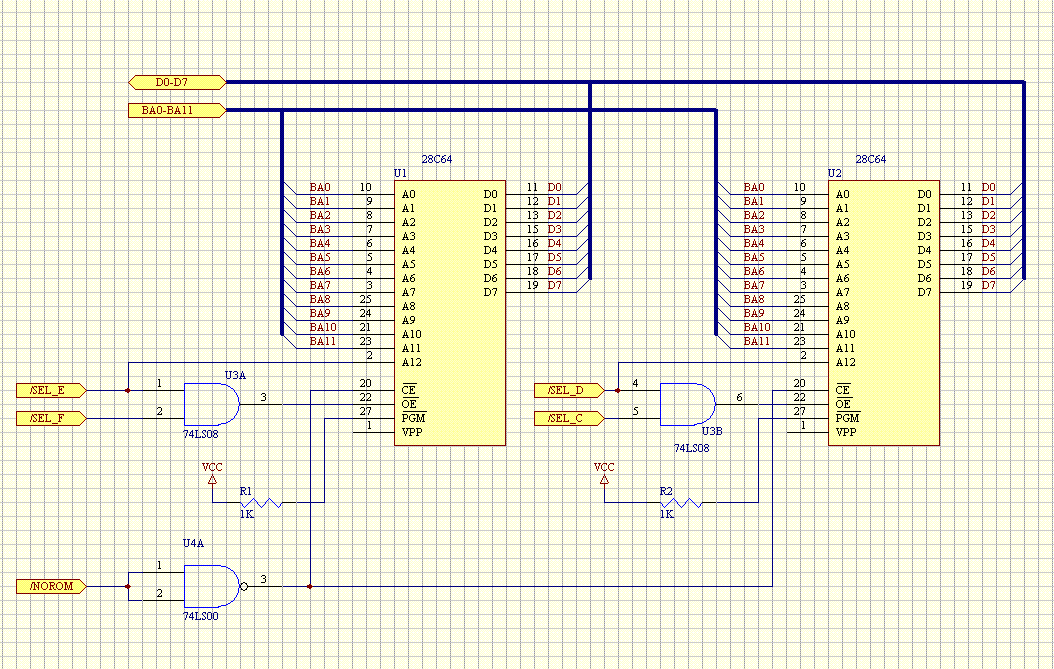
Task: Click the /SEL_F input port
Action: tap(51, 418)
